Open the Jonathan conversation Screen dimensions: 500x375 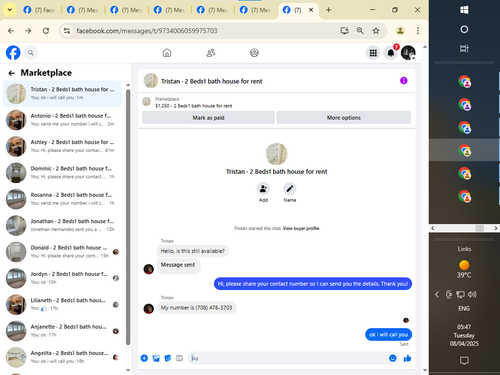(63, 225)
